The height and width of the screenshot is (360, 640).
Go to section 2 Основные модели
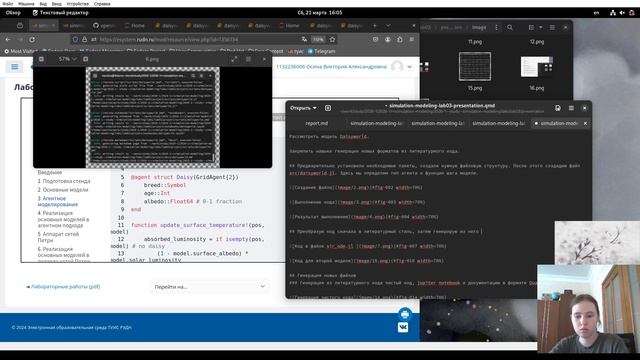click(x=63, y=190)
